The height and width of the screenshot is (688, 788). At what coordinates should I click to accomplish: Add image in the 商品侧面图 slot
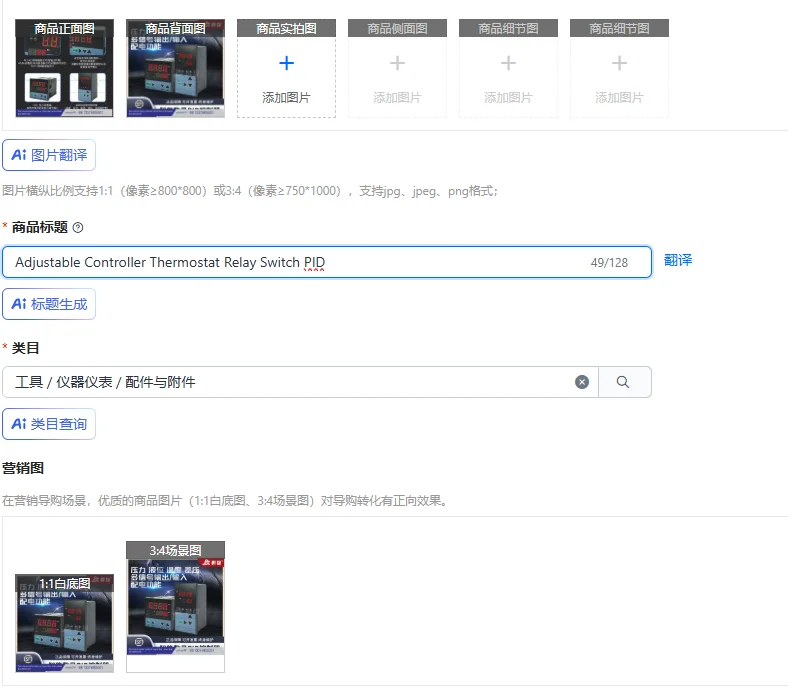tap(397, 68)
